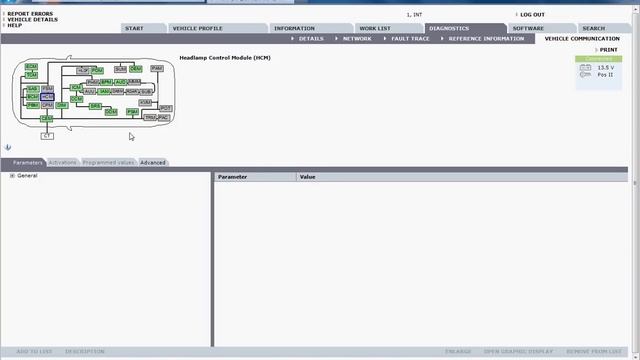The image size is (640, 360).
Task: Click the green connection status bar
Action: 598,59
